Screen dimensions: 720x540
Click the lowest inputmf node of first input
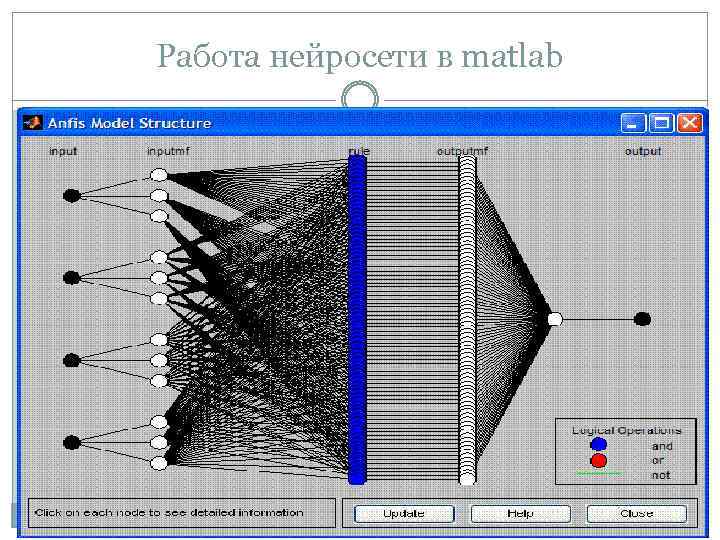tap(159, 216)
